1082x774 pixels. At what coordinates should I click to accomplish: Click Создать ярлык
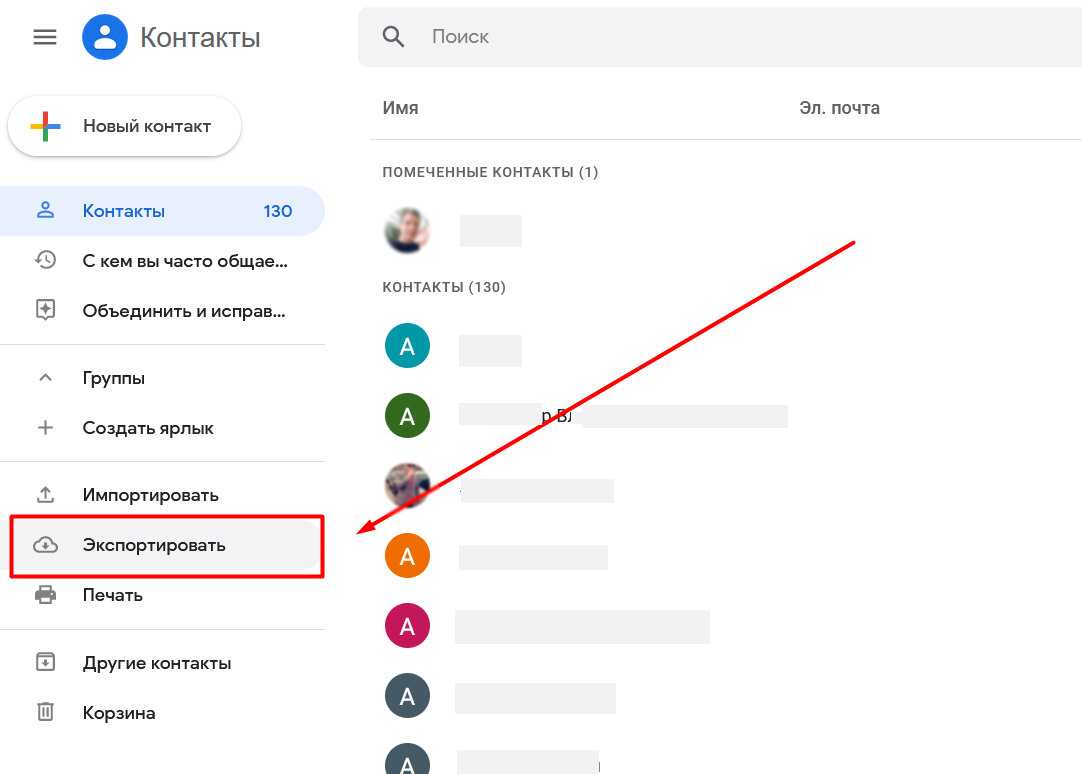pos(162,428)
